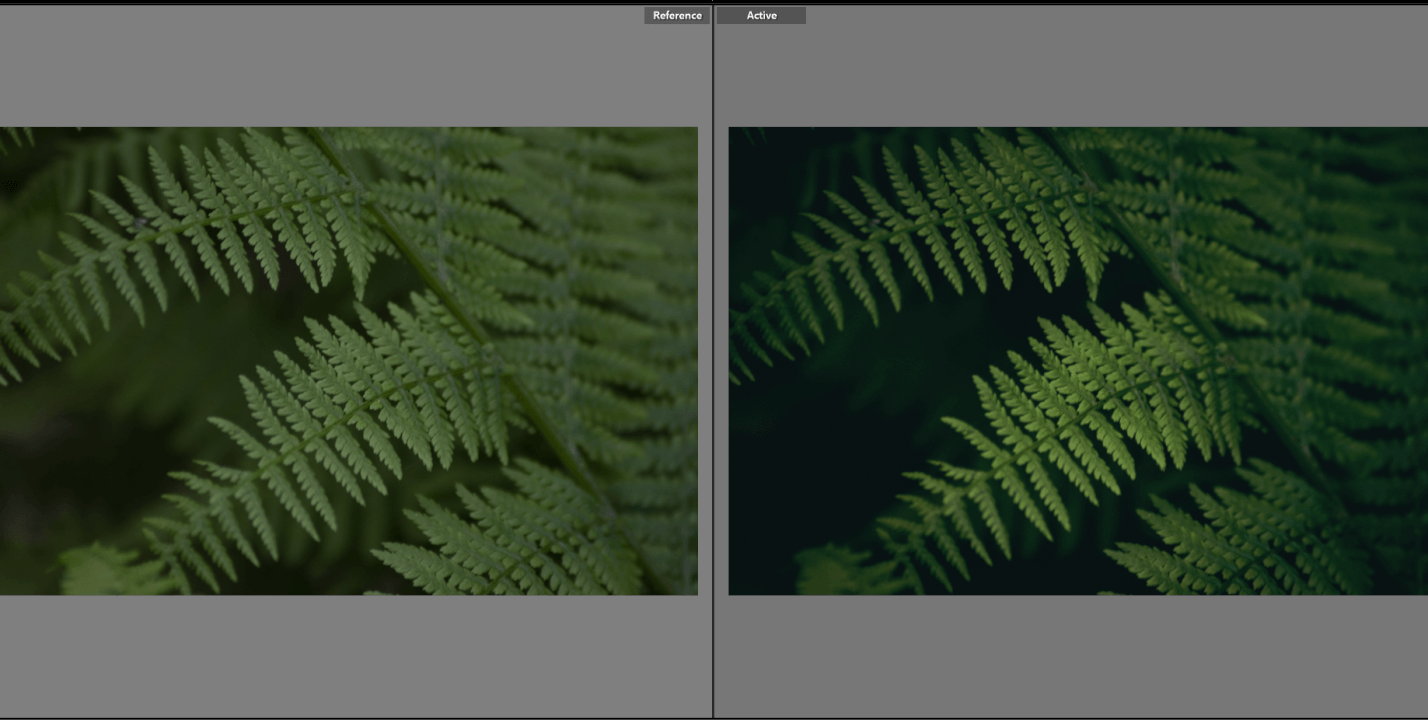1428x720 pixels.
Task: Click the bottom-left corner of Active photo
Action: coord(732,591)
